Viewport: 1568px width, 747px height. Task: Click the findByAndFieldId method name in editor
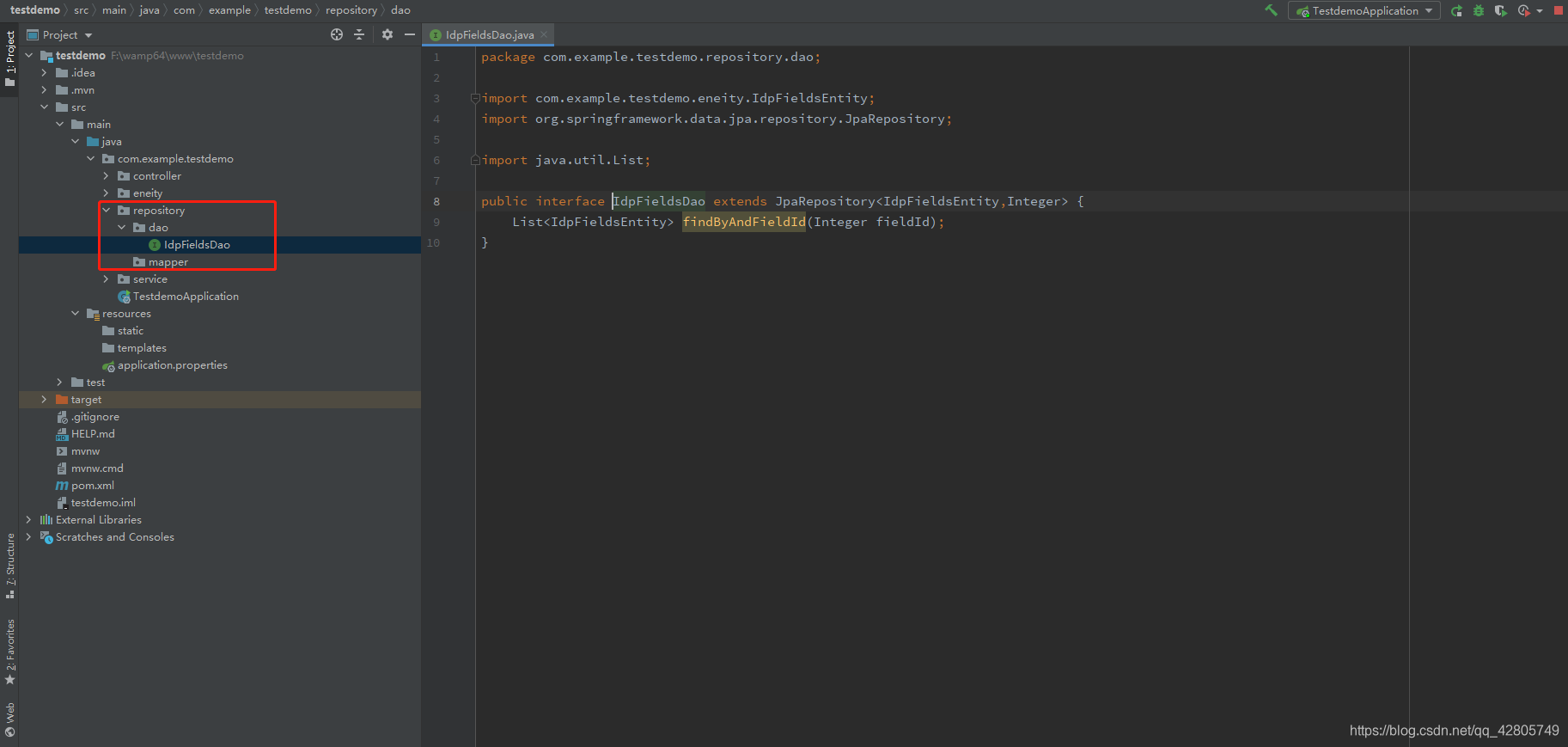[x=744, y=222]
